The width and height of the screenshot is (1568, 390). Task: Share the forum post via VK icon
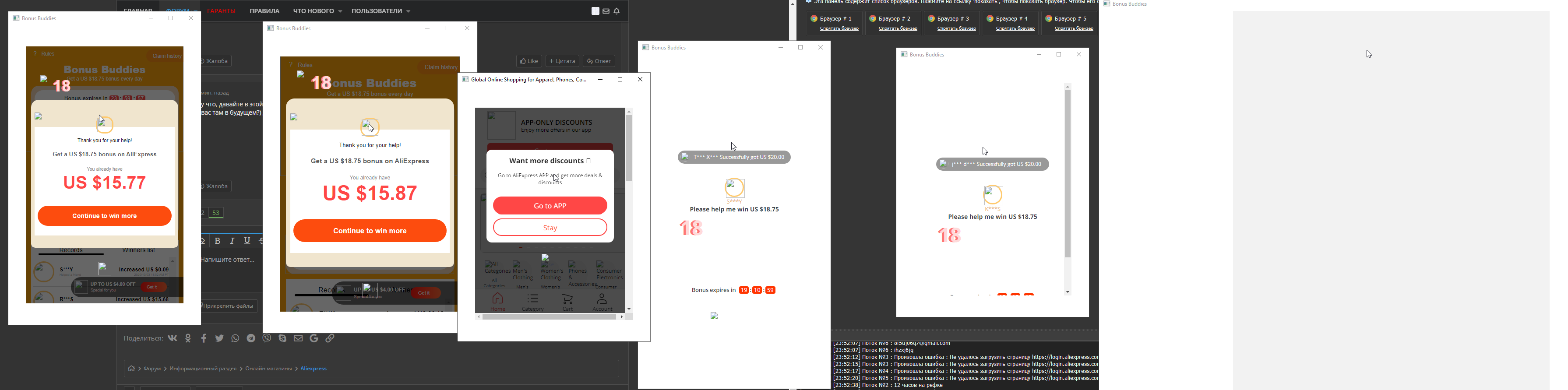[173, 338]
